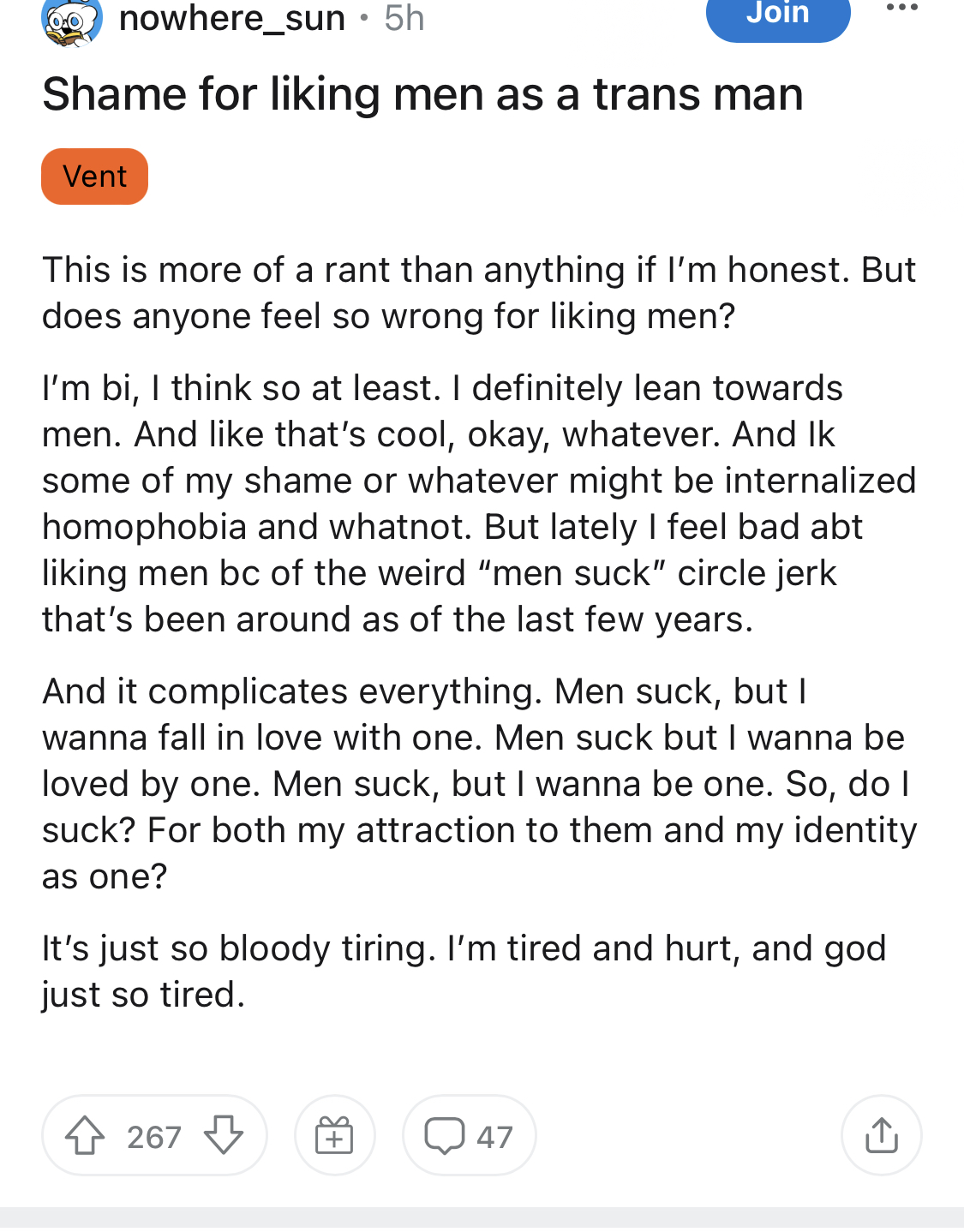Open the three-dot overflow menu
The height and width of the screenshot is (1232, 964).
[901, 8]
